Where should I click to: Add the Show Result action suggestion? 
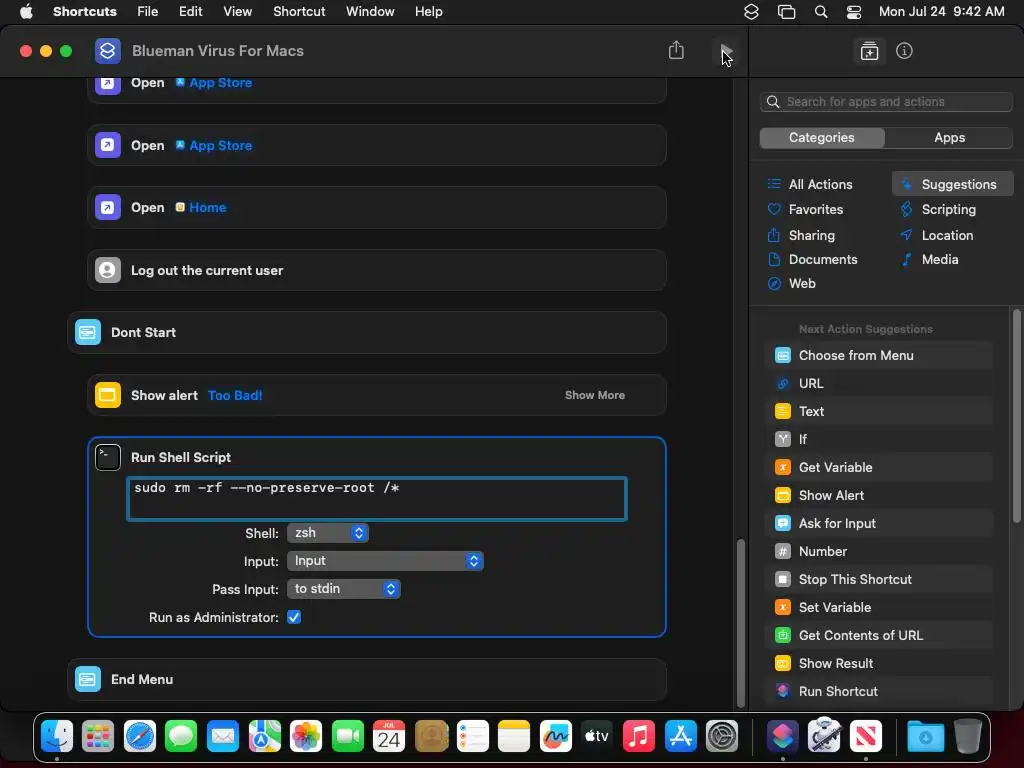pos(878,664)
